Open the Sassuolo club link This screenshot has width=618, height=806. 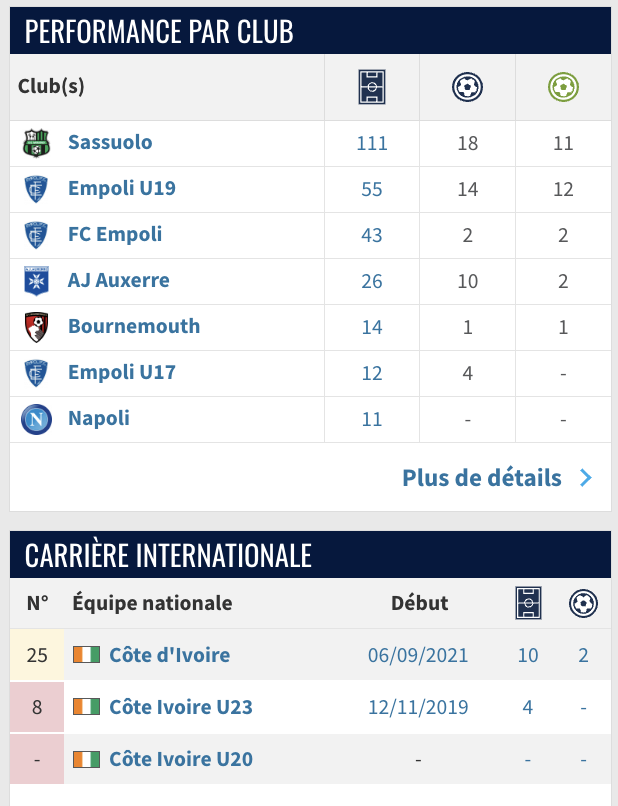(x=110, y=142)
